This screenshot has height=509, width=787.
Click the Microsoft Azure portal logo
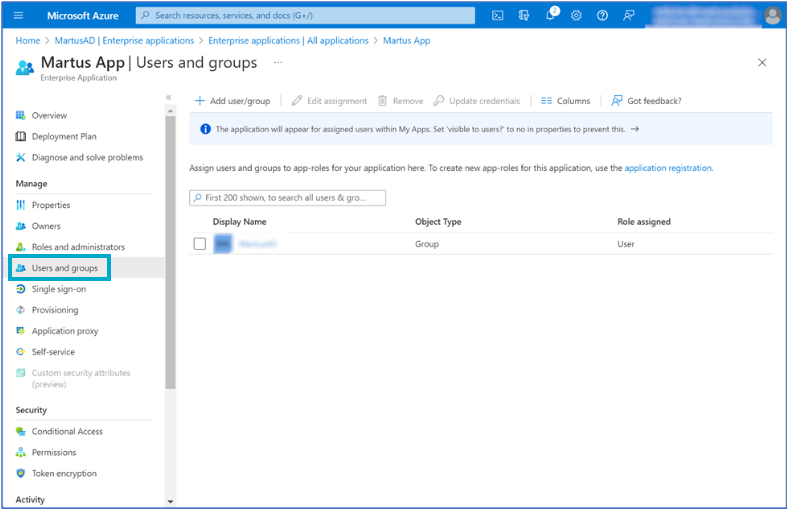click(83, 16)
